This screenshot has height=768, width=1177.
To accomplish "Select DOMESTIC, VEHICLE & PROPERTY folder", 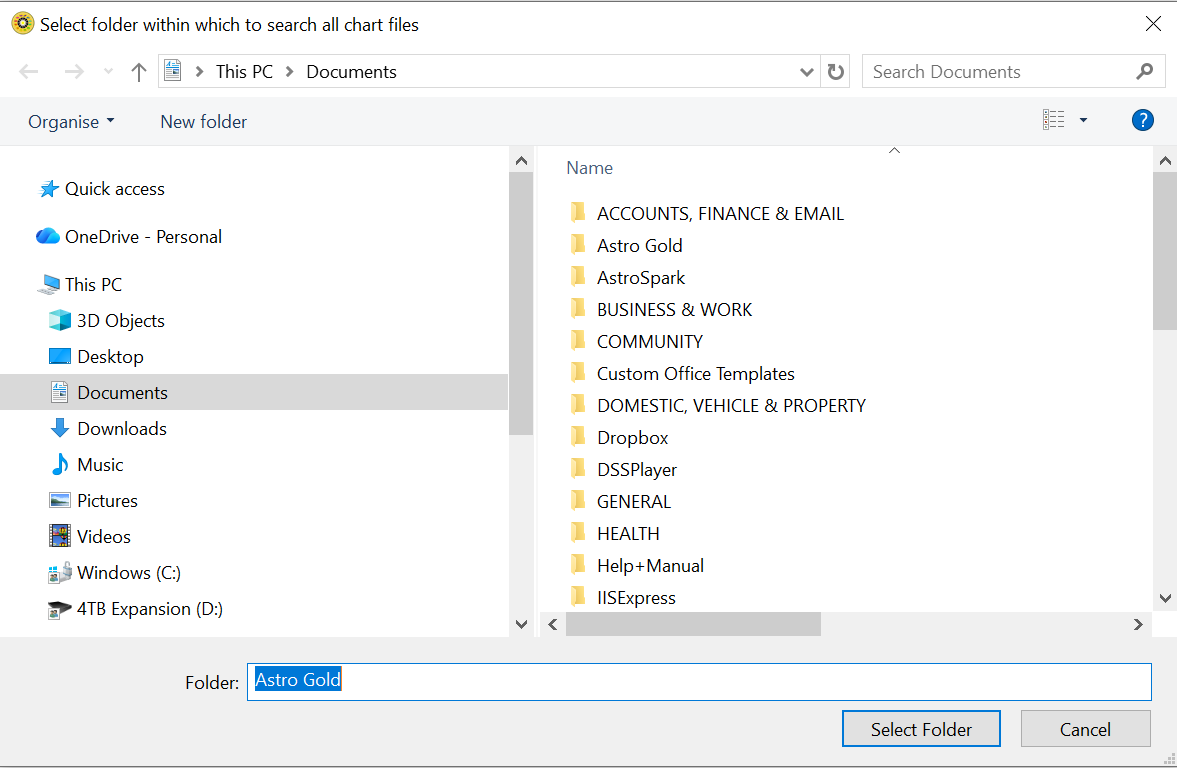I will 718,406.
